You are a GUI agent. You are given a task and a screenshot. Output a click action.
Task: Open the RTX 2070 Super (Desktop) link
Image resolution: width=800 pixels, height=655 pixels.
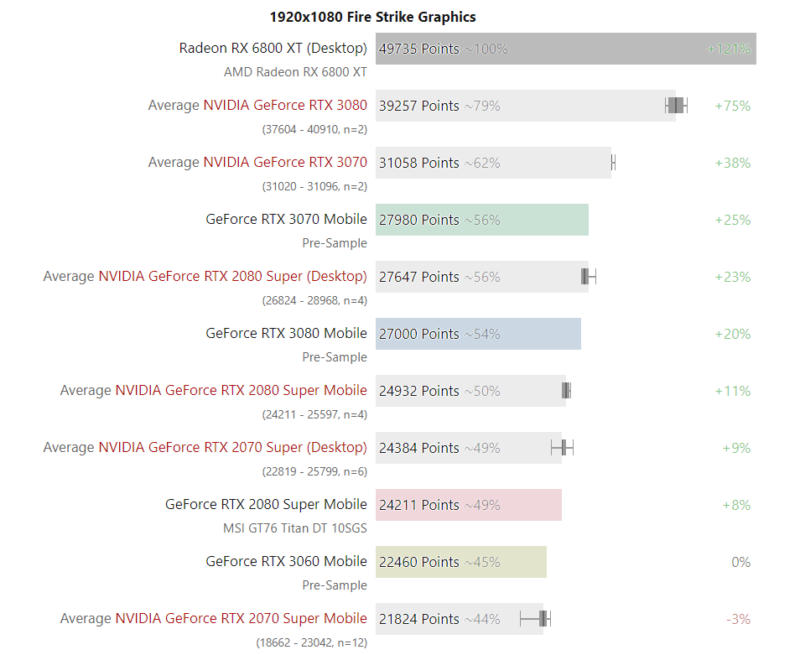pos(233,447)
